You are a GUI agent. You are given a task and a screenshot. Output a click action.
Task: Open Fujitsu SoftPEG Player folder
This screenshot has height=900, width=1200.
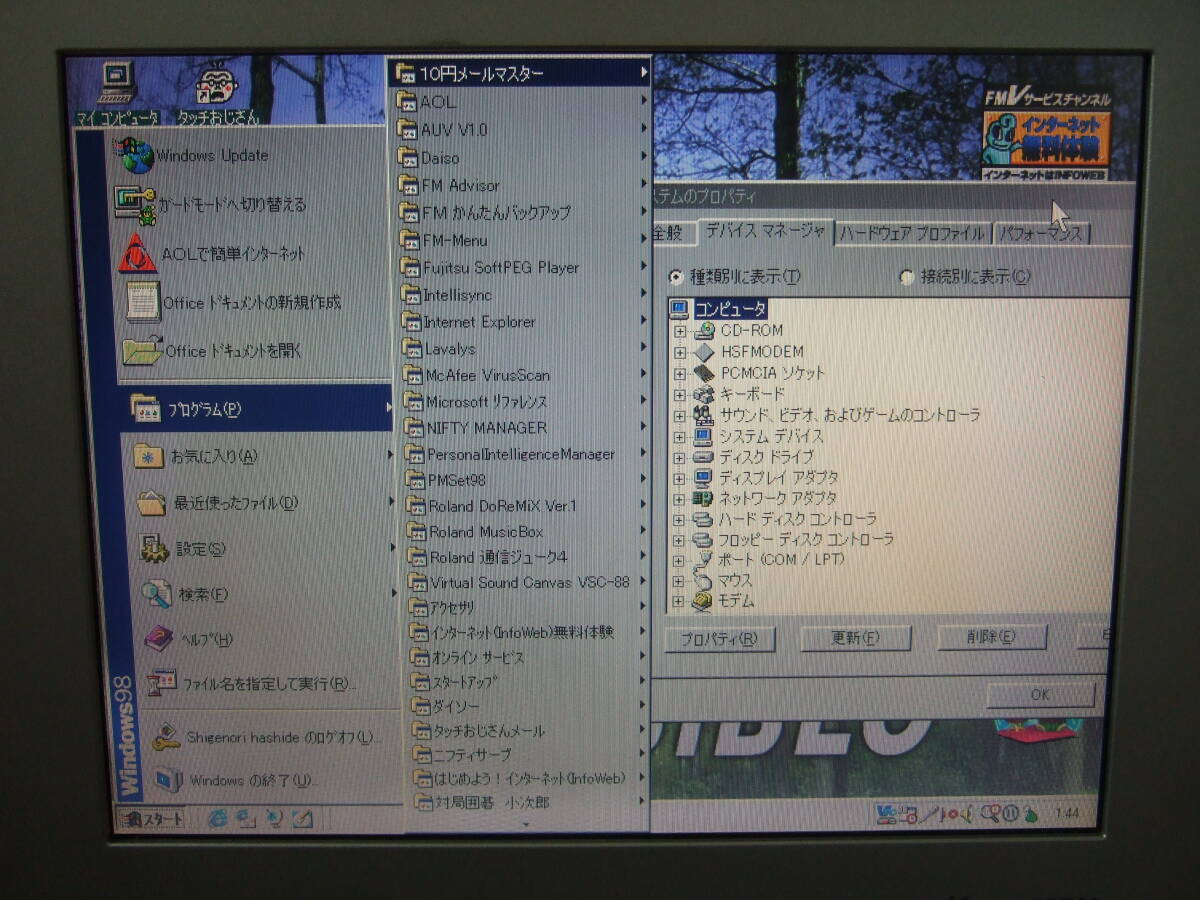pyautogui.click(x=524, y=267)
